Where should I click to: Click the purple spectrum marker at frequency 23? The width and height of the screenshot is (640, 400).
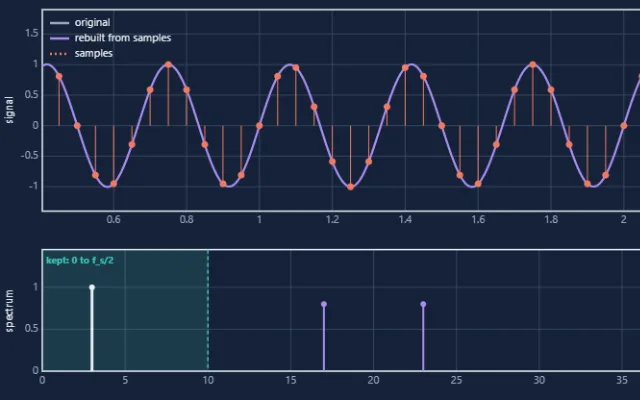tap(423, 304)
